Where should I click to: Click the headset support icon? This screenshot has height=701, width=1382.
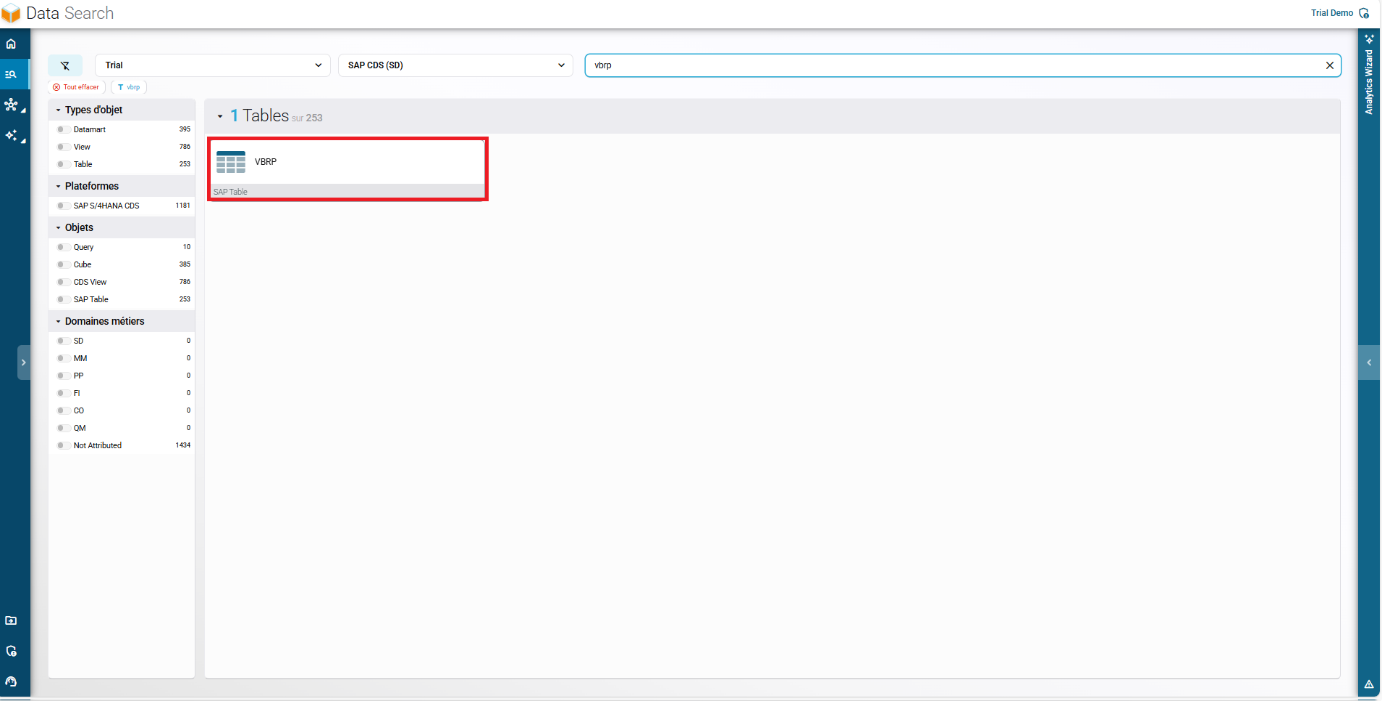point(11,681)
